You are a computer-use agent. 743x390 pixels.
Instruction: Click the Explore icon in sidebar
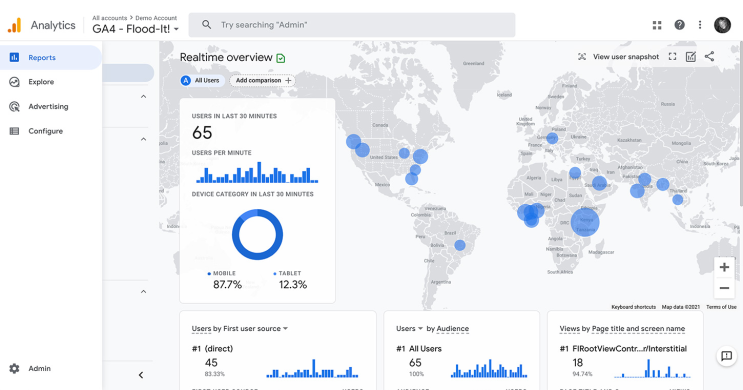point(14,82)
